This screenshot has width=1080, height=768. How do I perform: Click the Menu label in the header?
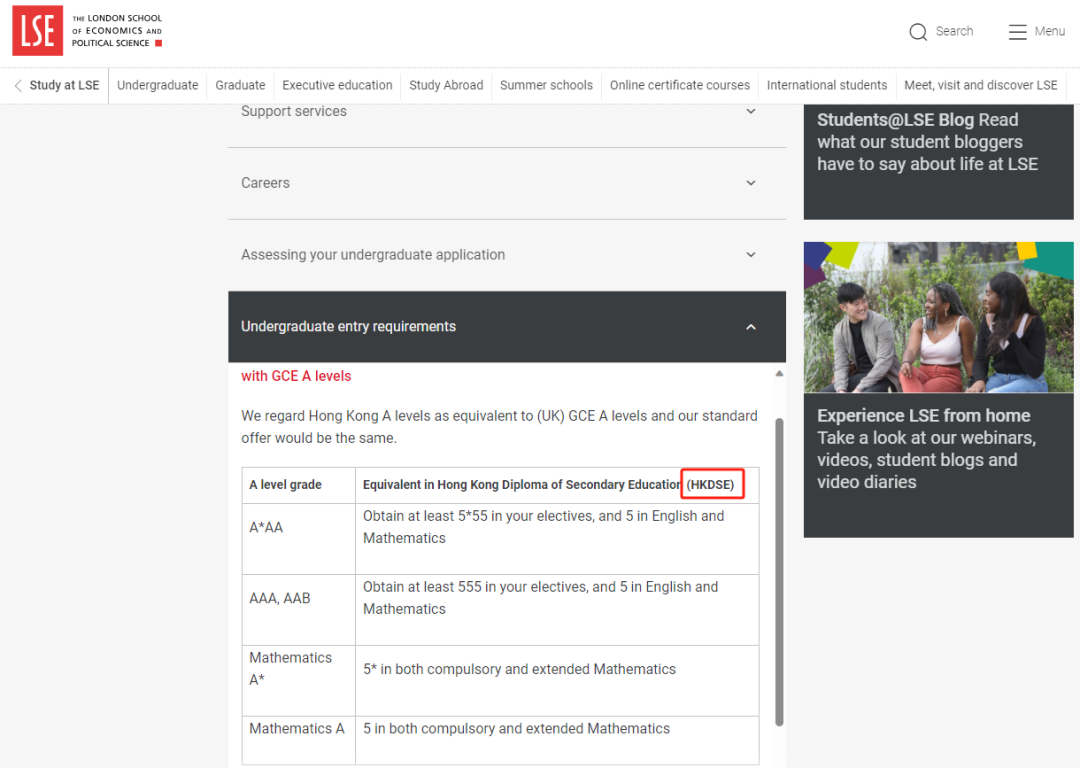pyautogui.click(x=1049, y=31)
